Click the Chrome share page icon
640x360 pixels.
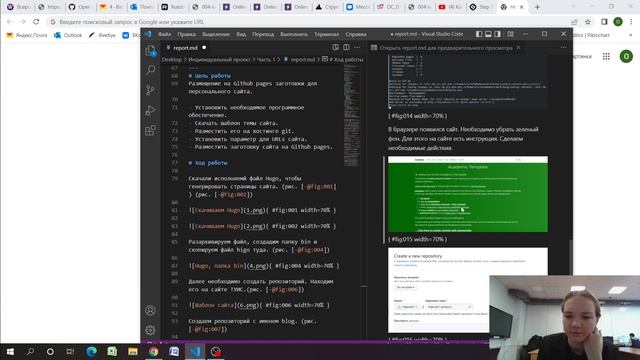pyautogui.click(x=574, y=22)
